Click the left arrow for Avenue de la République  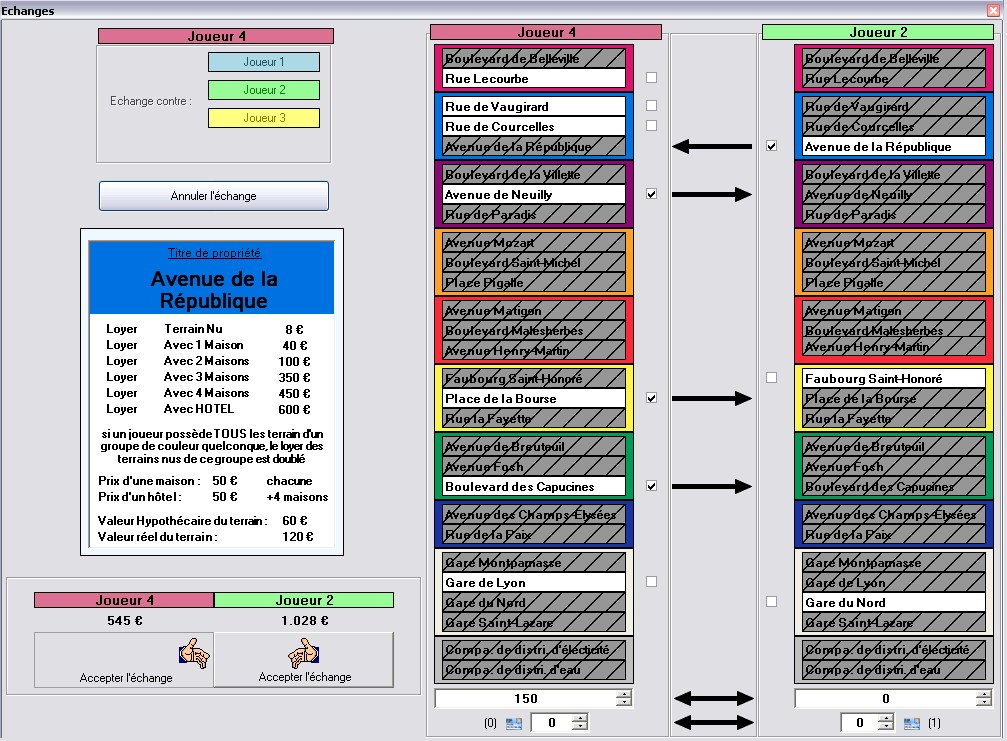coord(712,146)
